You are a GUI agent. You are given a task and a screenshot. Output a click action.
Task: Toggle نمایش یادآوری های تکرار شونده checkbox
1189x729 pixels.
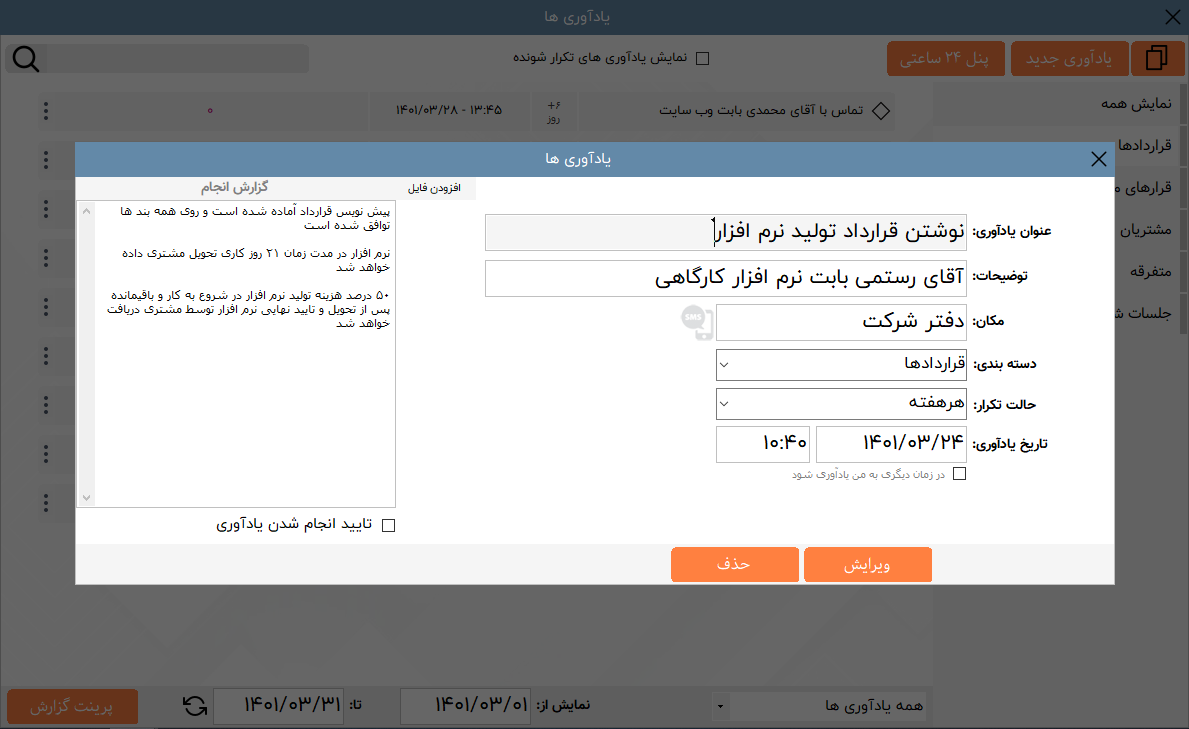[x=702, y=58]
